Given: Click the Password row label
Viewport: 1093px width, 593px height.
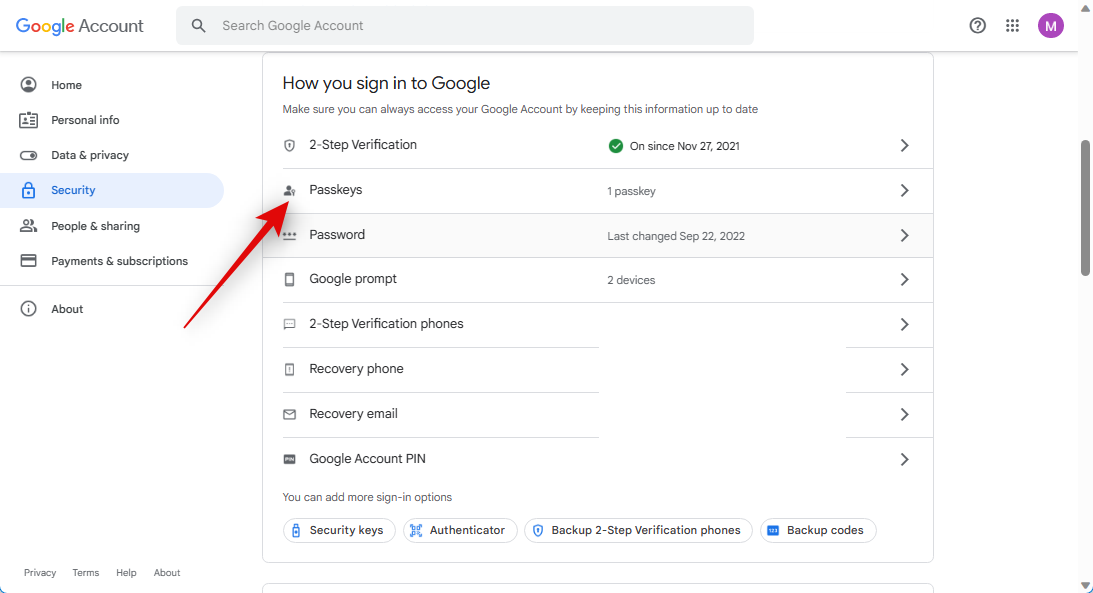Looking at the screenshot, I should 337,235.
